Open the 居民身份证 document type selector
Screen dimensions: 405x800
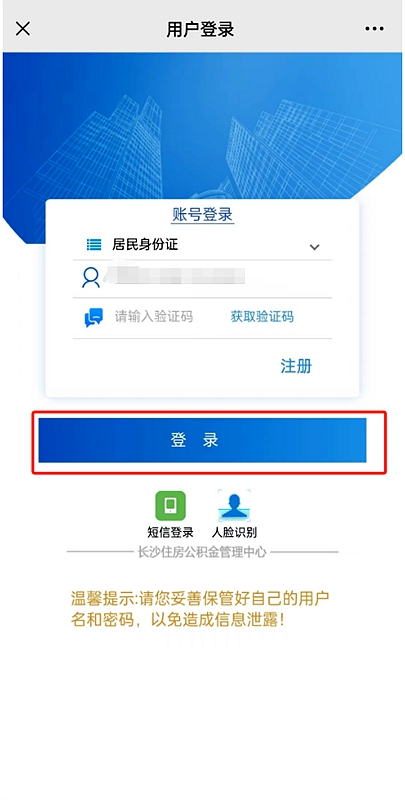tap(202, 245)
